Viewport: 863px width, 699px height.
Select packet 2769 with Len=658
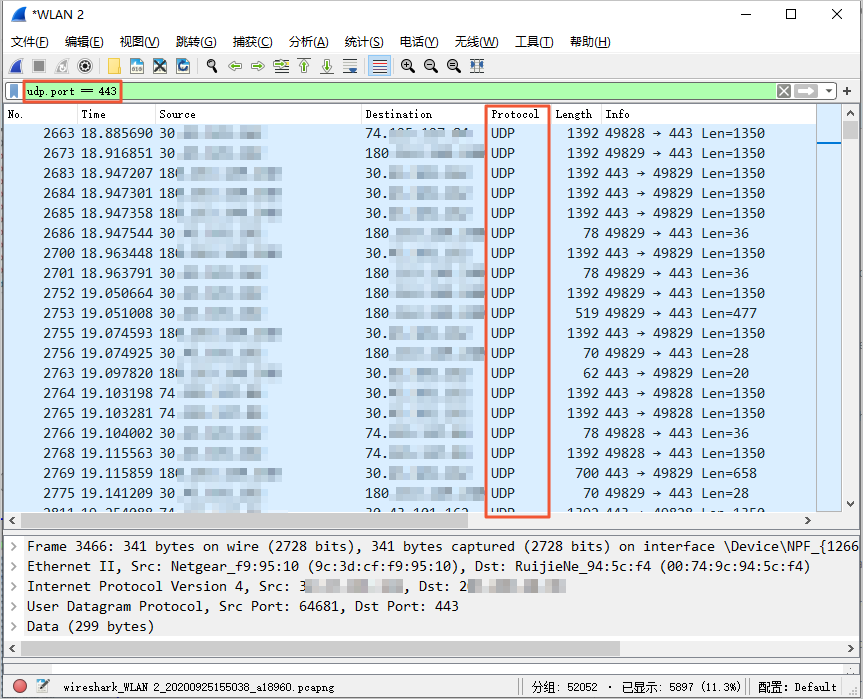pos(410,473)
